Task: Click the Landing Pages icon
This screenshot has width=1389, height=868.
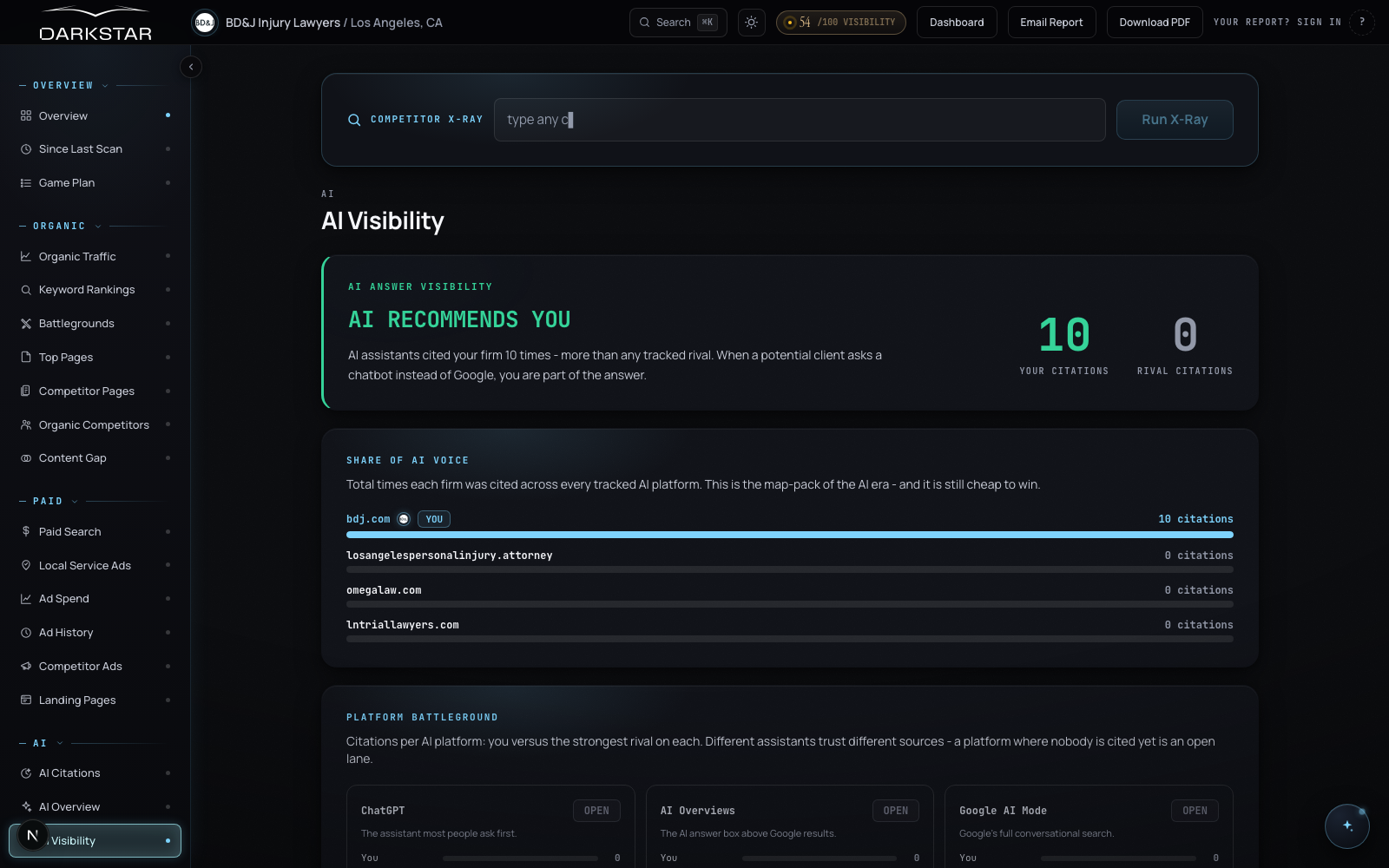Action: point(26,700)
